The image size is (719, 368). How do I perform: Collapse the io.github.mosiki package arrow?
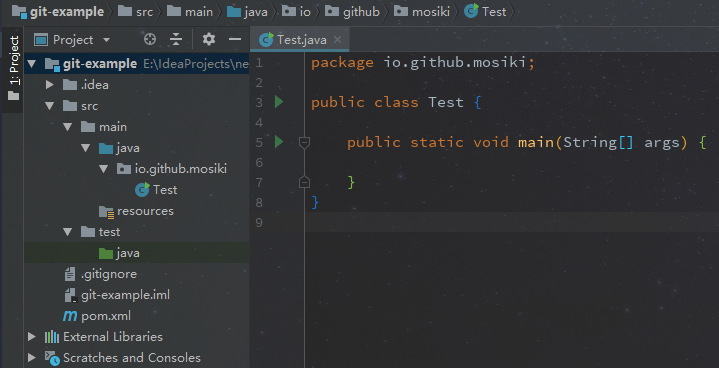104,169
